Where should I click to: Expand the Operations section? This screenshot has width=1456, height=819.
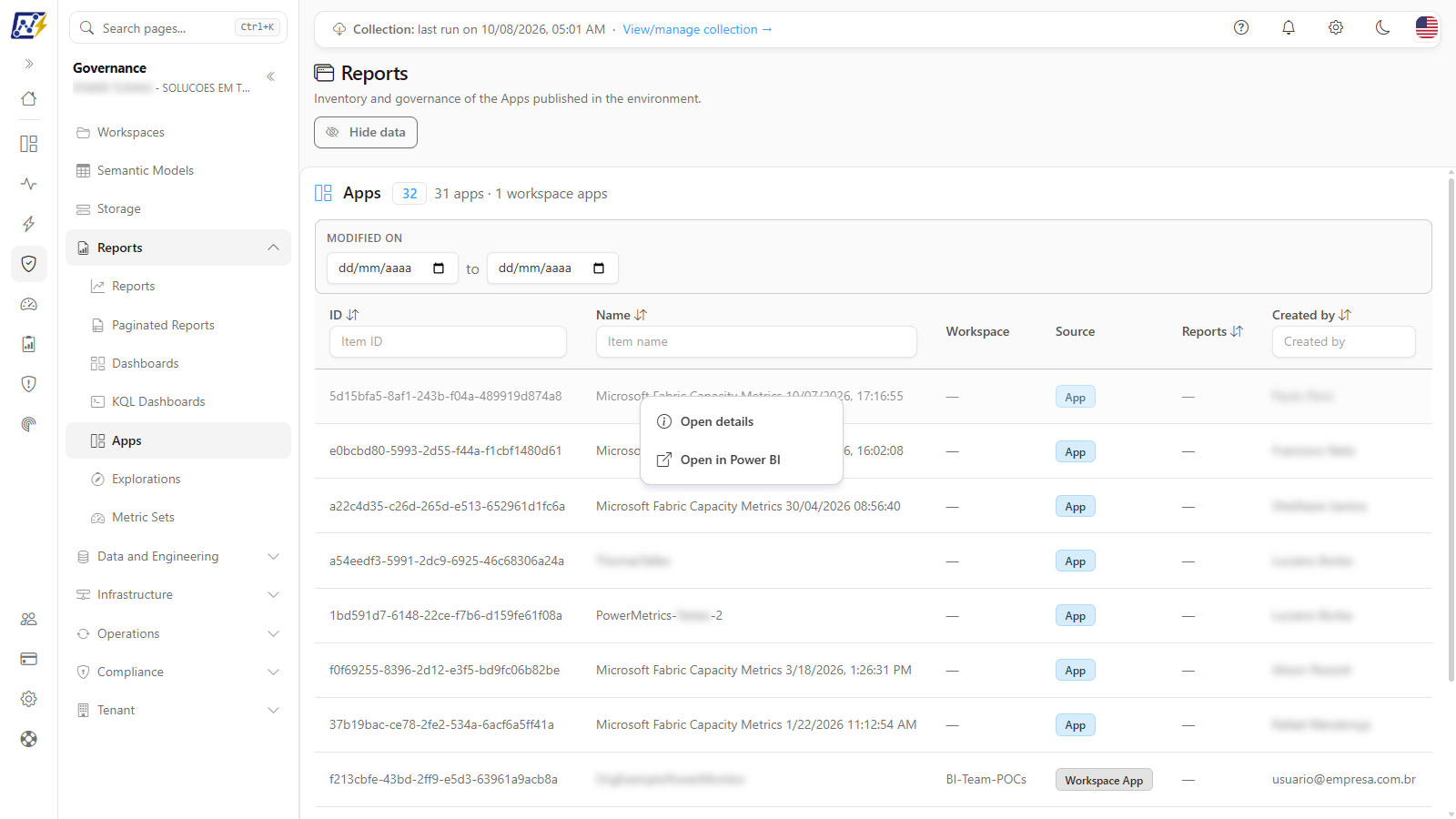click(x=178, y=633)
